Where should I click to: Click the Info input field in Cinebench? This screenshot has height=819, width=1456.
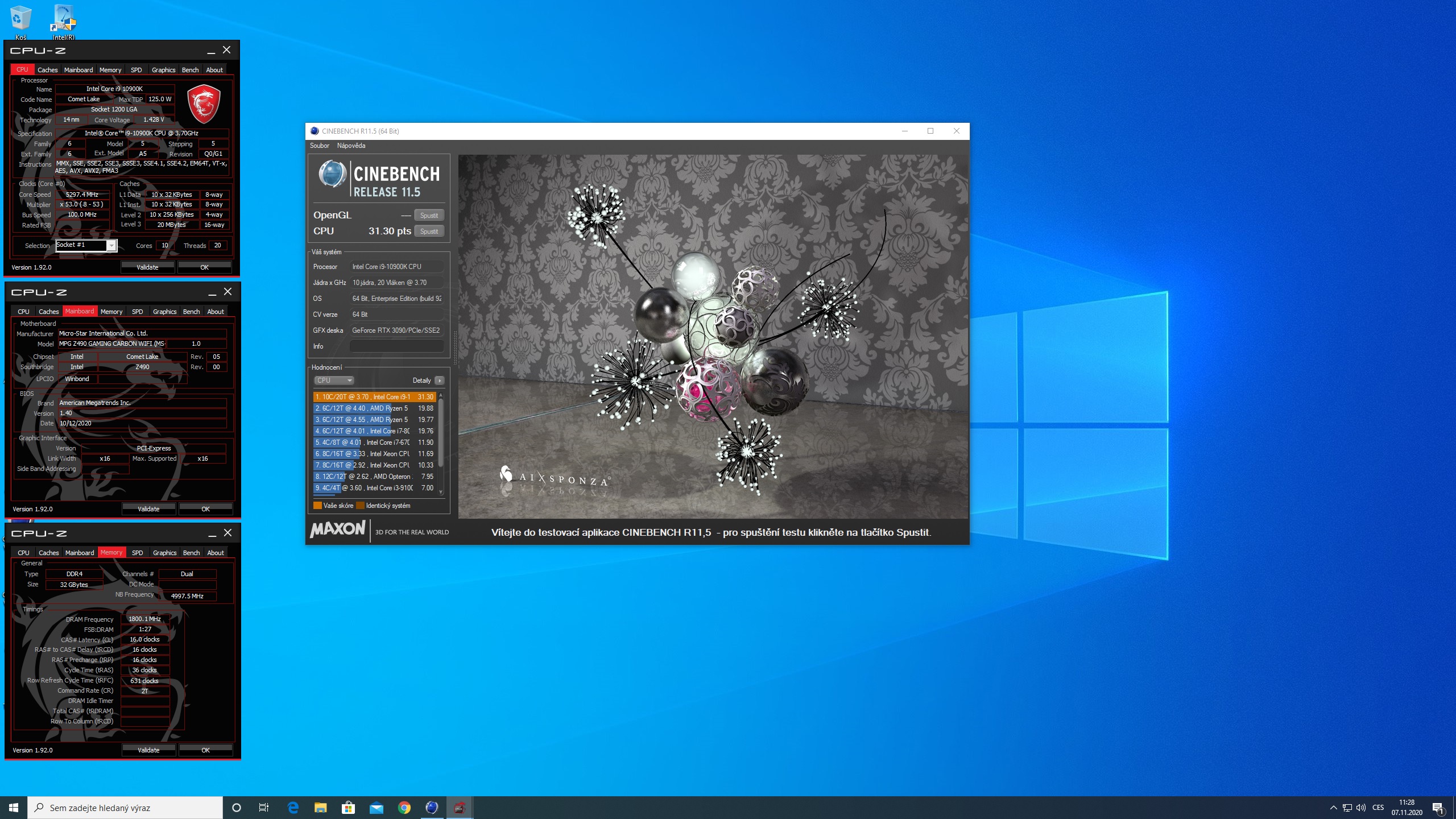(x=396, y=346)
